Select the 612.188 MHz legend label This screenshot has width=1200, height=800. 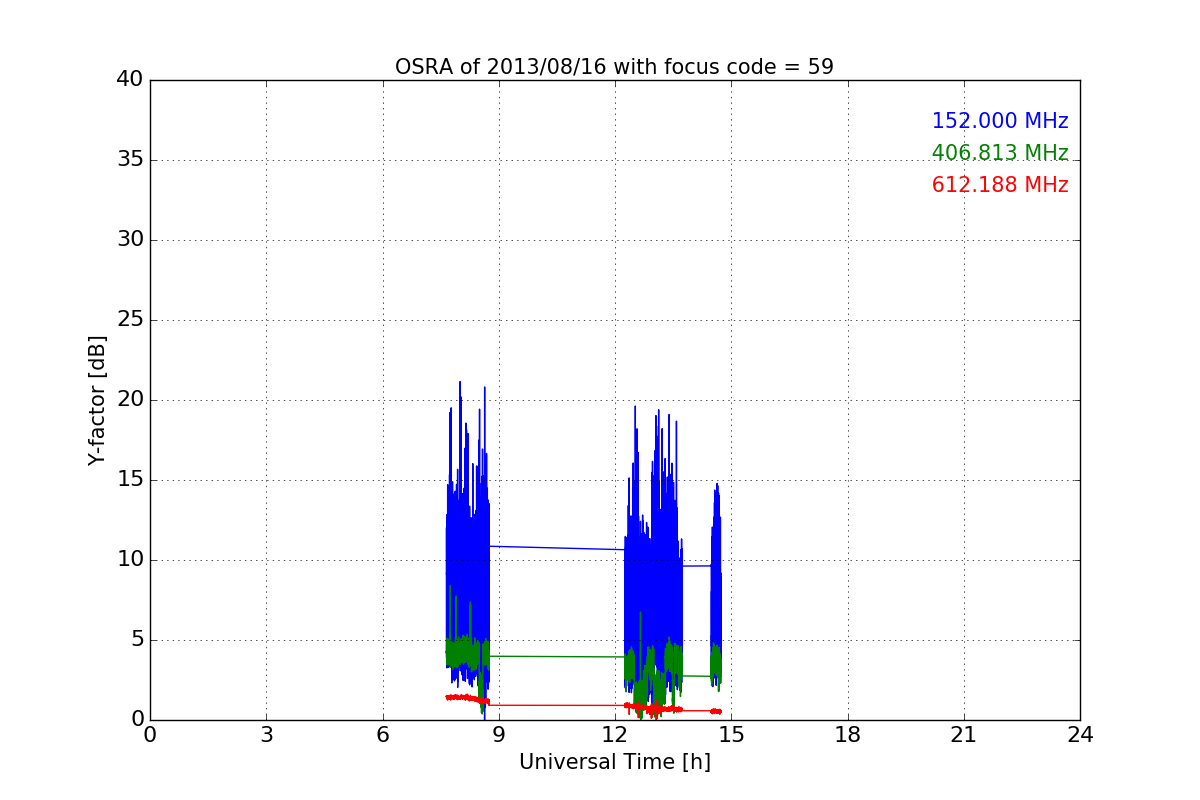pyautogui.click(x=1000, y=185)
